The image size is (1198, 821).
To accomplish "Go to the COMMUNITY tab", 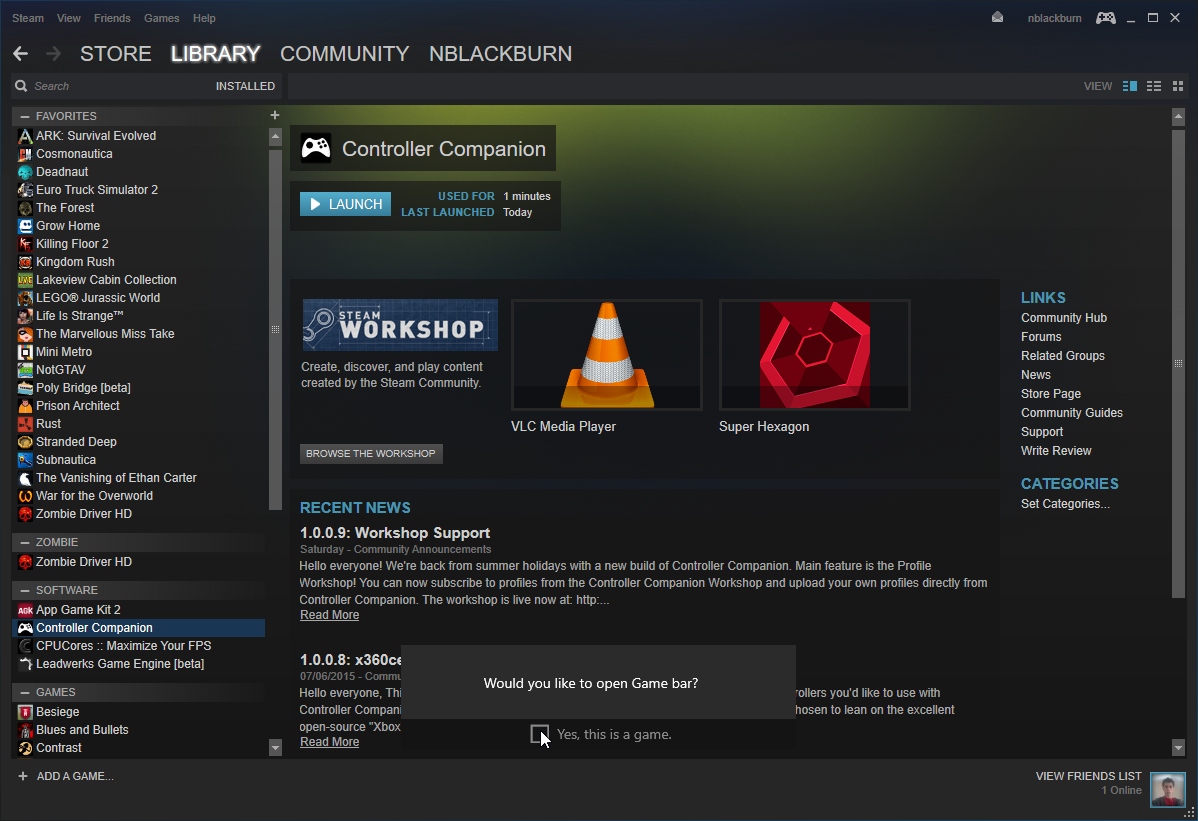I will [345, 53].
